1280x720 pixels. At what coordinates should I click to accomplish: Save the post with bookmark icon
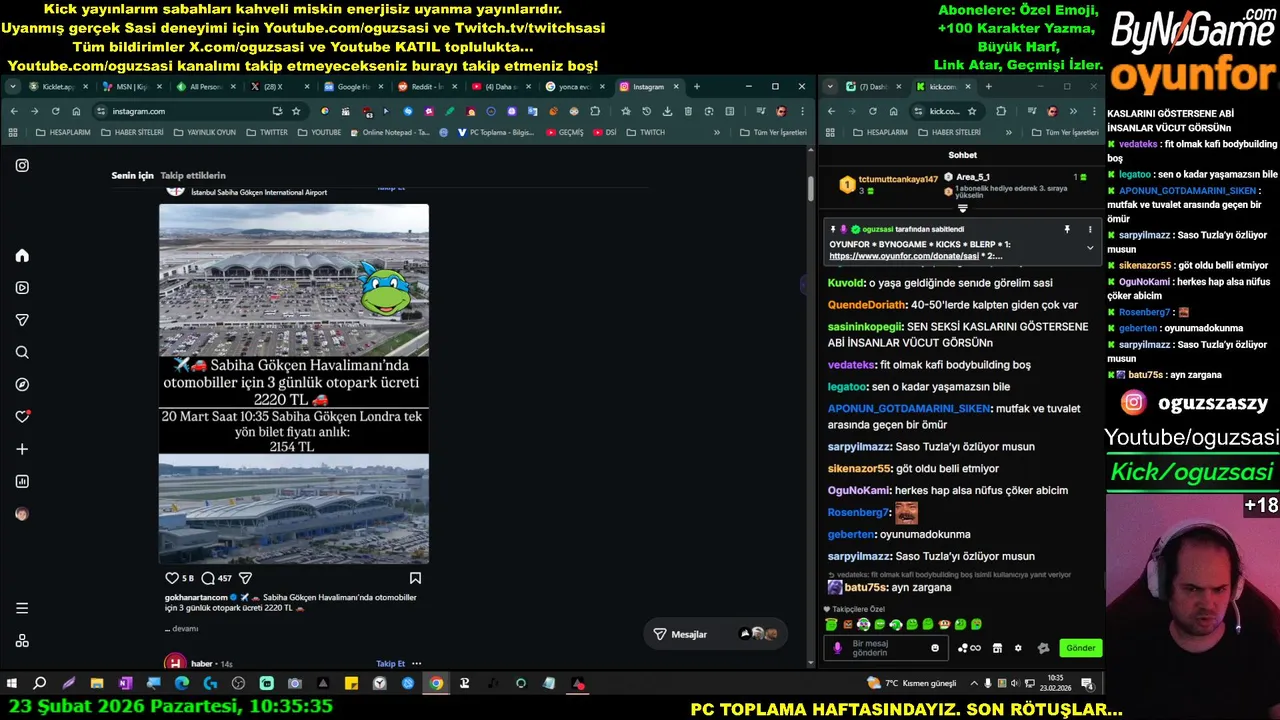tap(415, 578)
